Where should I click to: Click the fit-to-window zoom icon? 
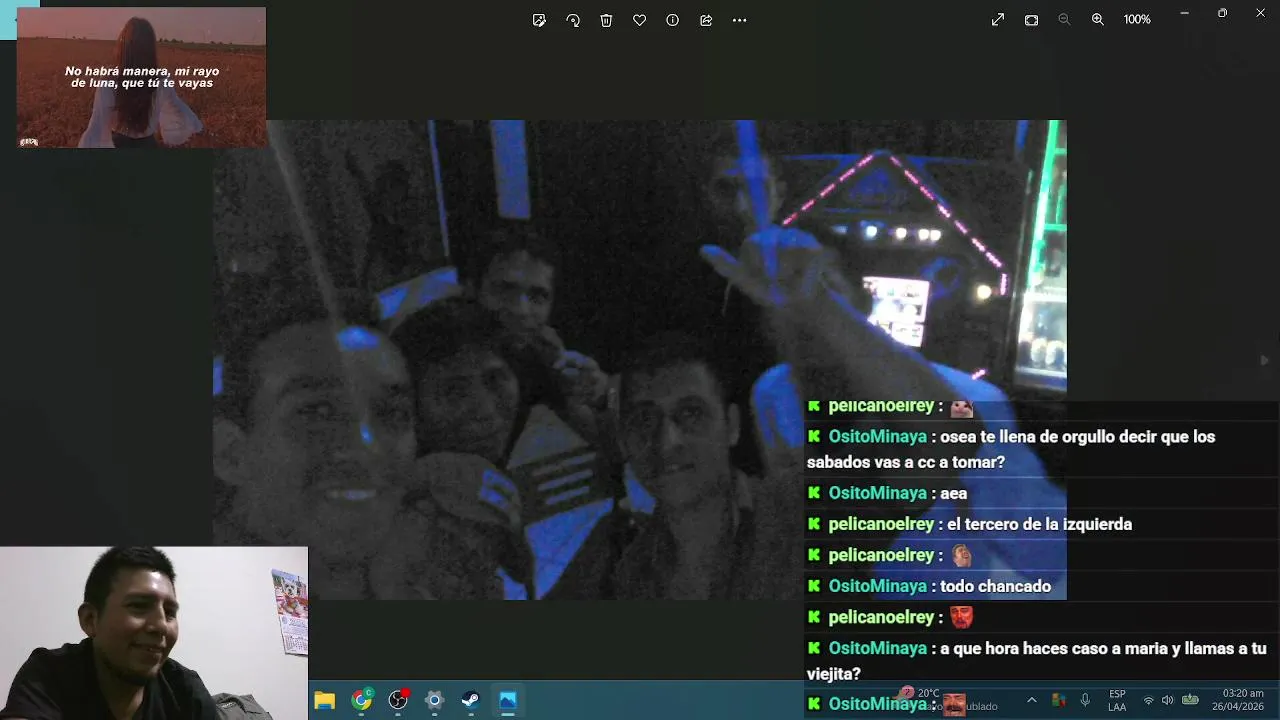coord(1031,20)
